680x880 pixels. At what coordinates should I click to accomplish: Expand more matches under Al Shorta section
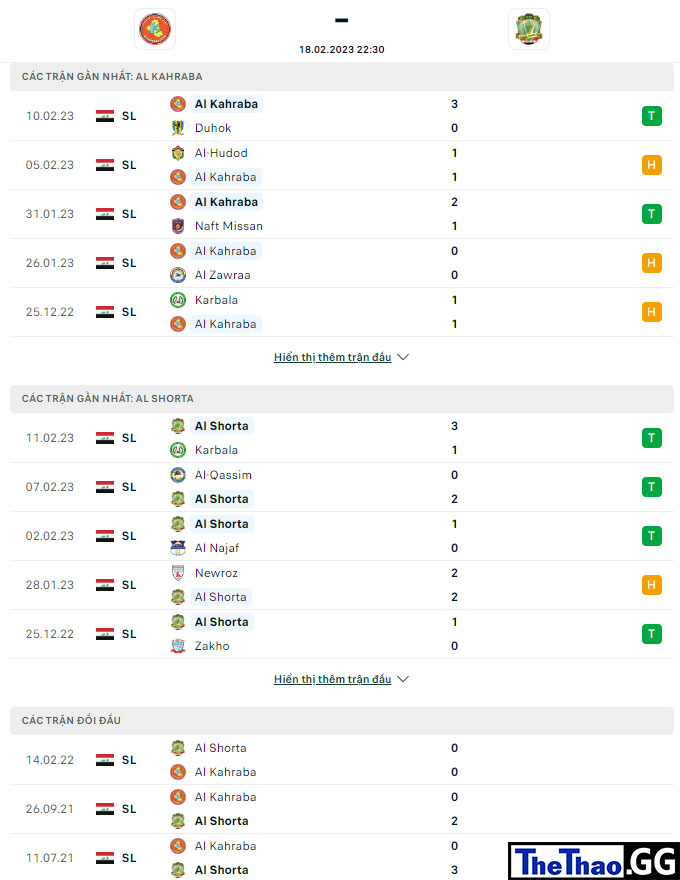332,680
